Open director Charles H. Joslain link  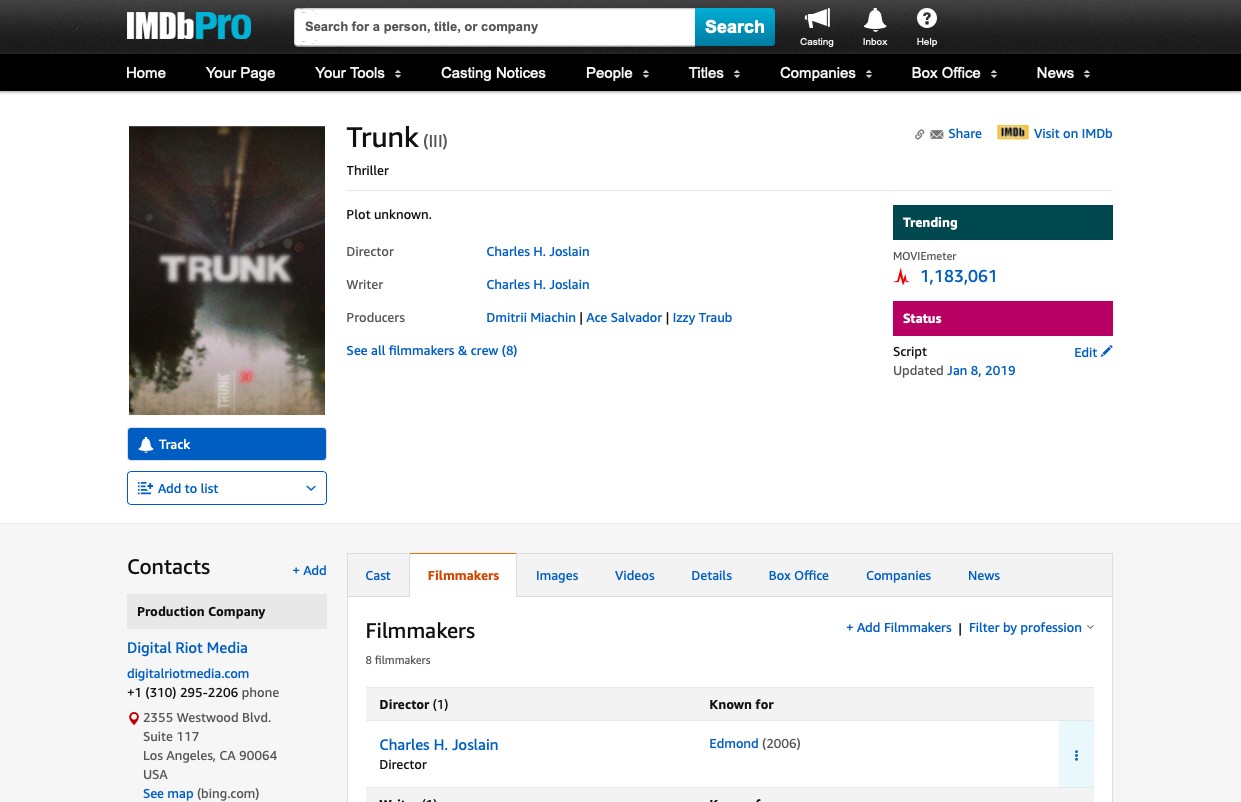coord(538,252)
